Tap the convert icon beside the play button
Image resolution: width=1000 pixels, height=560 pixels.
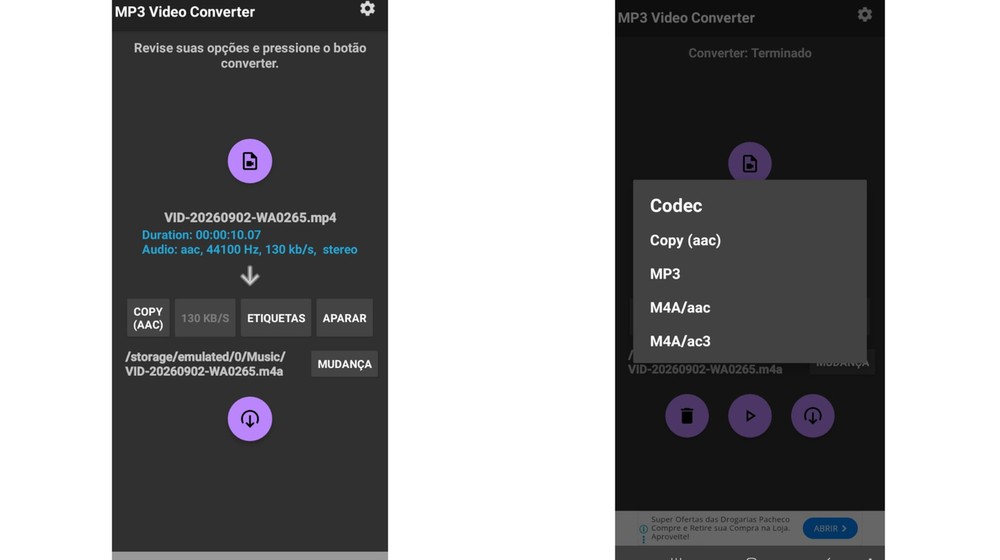pos(812,416)
